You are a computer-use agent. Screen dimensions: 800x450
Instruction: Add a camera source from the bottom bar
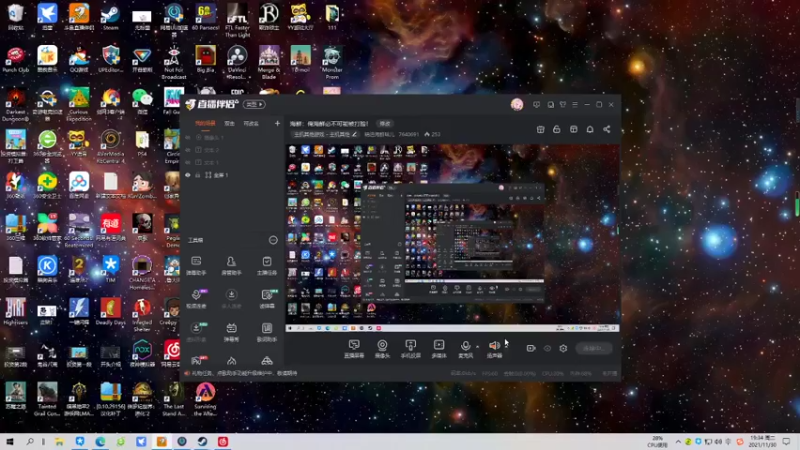pos(382,349)
